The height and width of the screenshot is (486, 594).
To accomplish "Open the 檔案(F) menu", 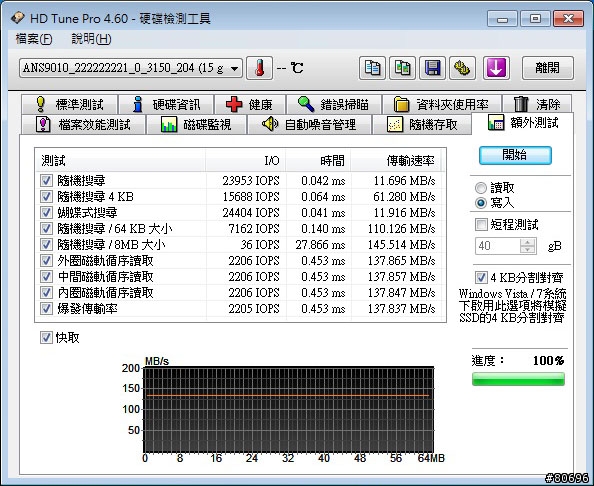I will click(x=34, y=39).
